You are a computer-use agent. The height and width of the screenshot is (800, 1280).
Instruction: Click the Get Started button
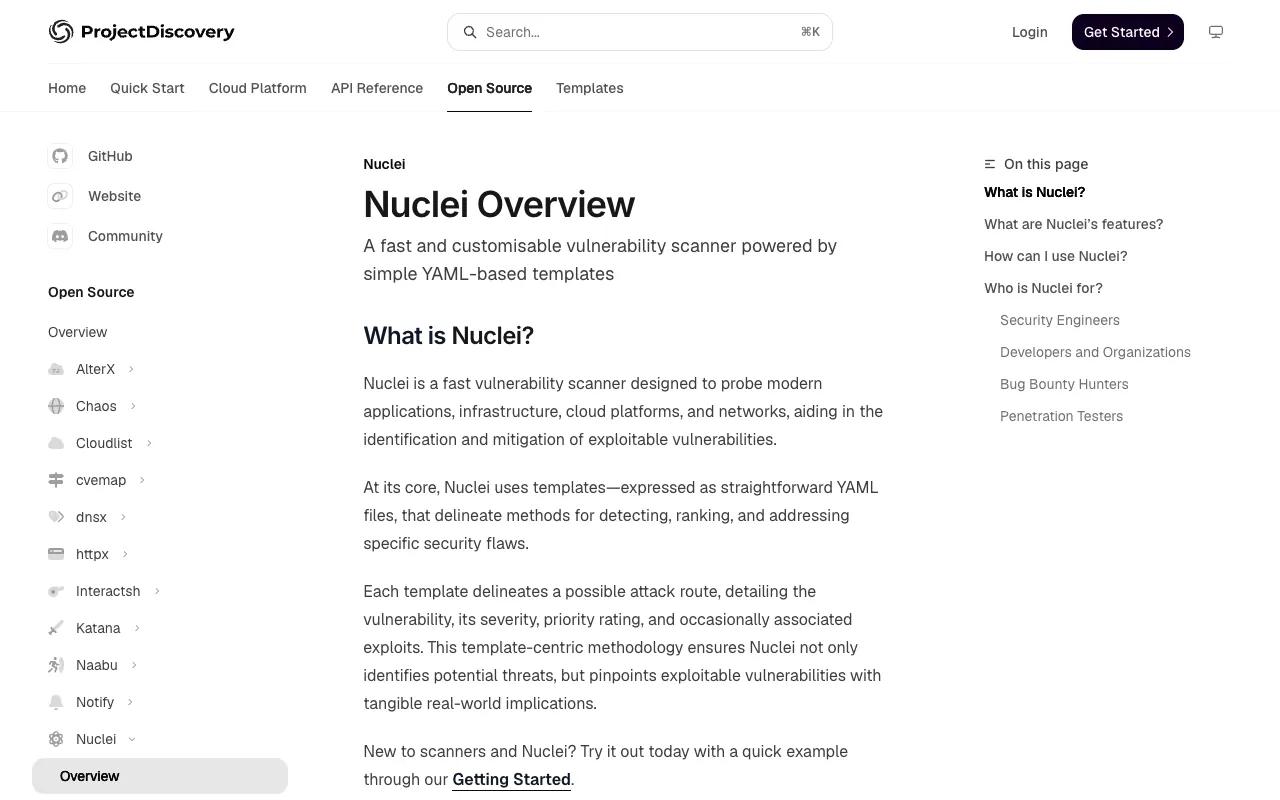tap(1128, 32)
